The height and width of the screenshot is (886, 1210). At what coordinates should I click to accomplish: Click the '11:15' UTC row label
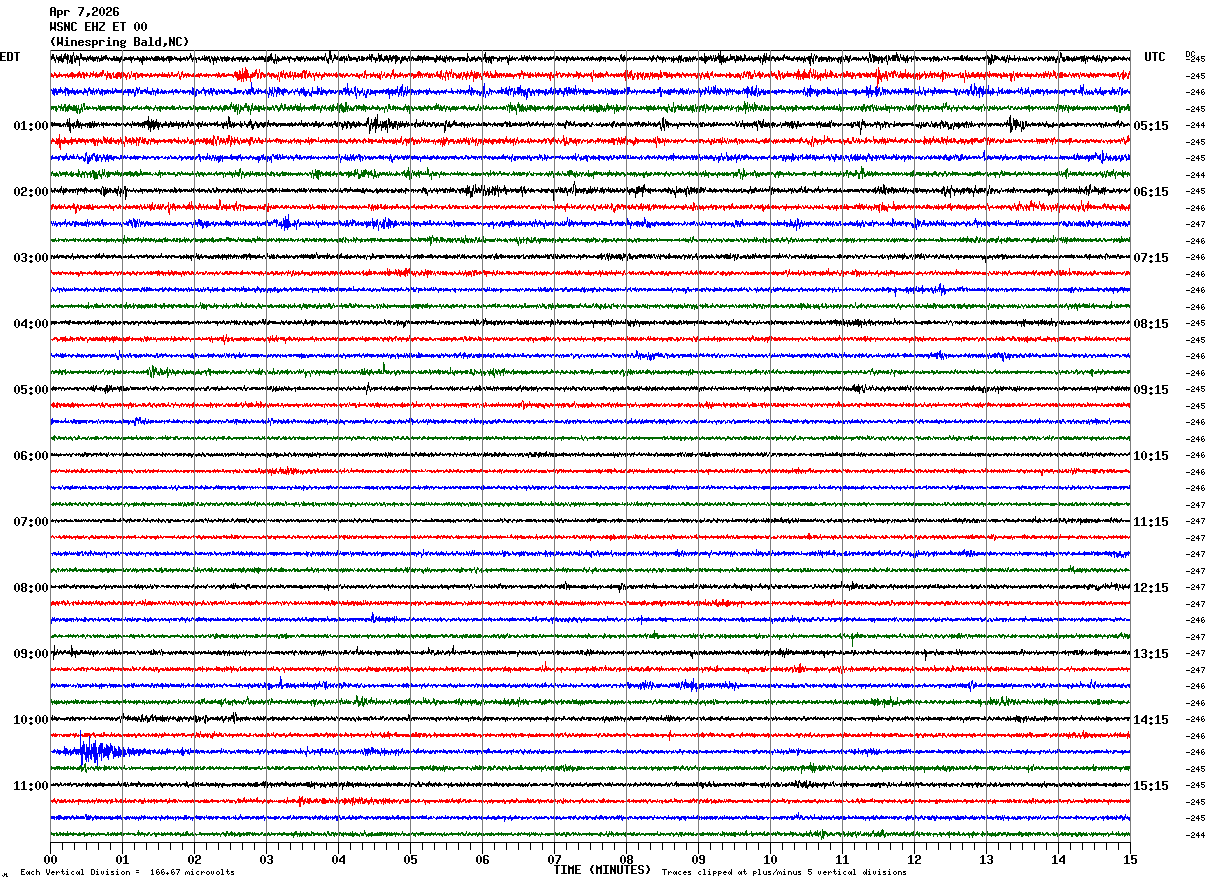pos(1151,522)
